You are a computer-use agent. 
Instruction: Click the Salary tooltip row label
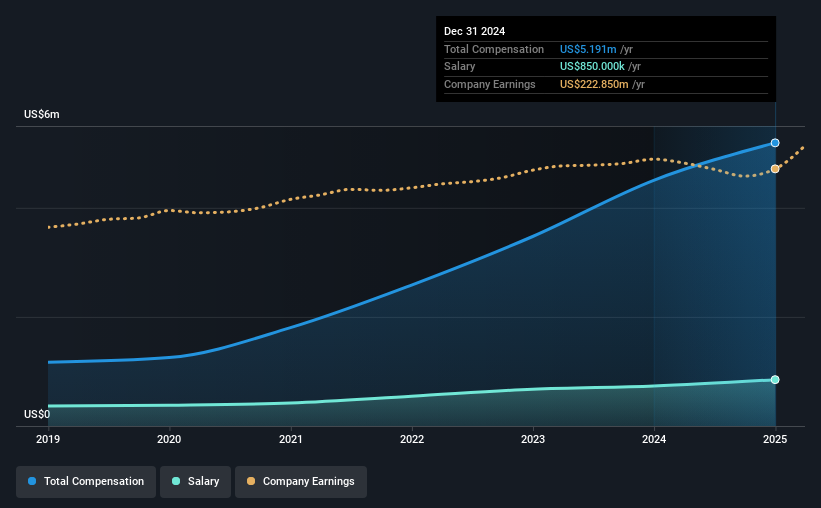pos(460,67)
